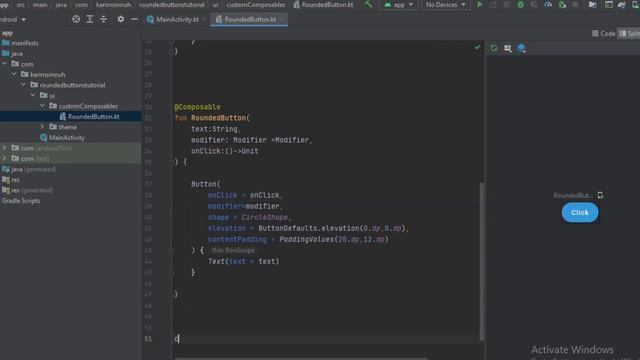Run the app with green play icon
The width and height of the screenshot is (640, 360).
click(480, 4)
